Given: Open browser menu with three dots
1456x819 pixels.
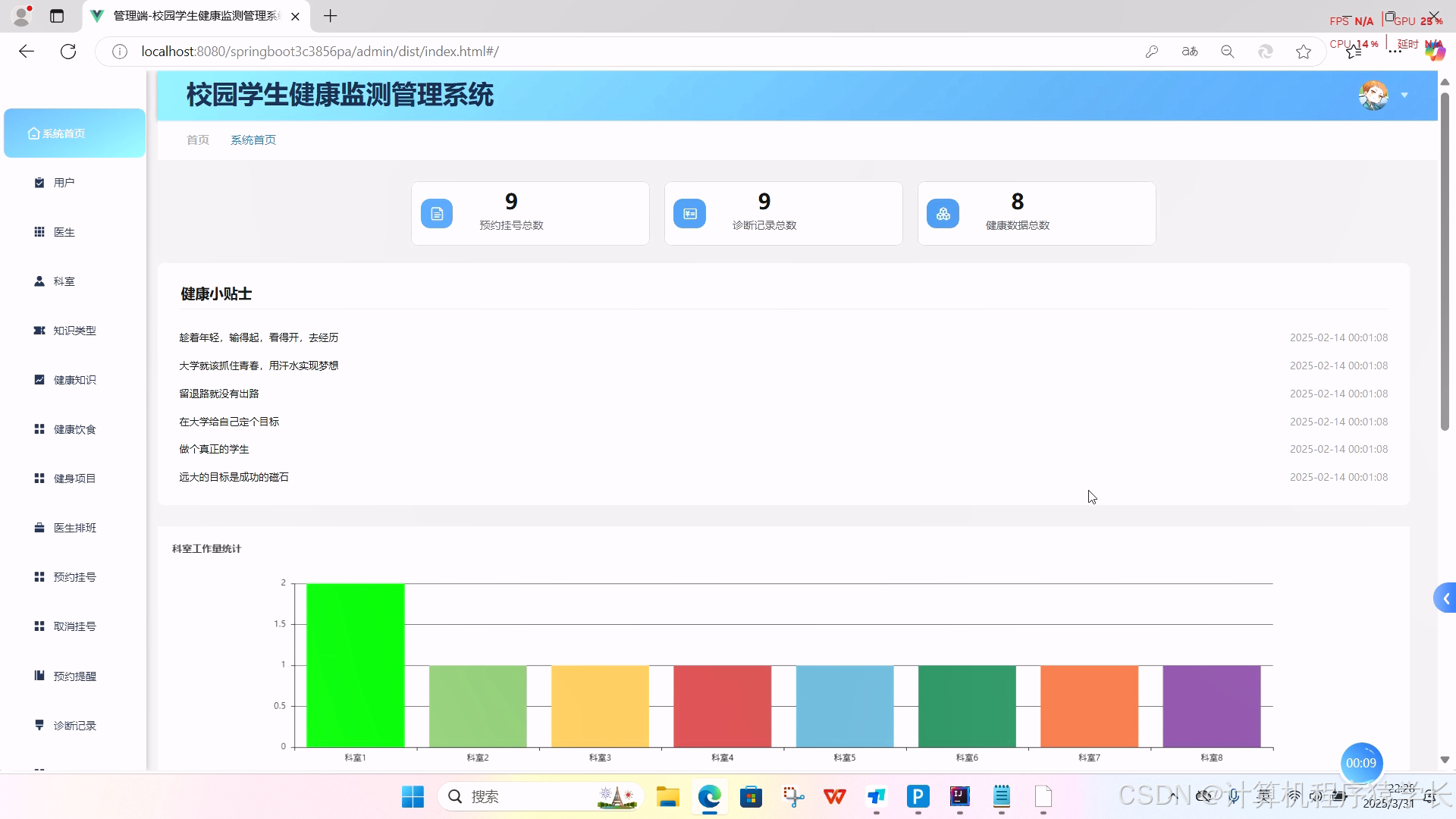Looking at the screenshot, I should pyautogui.click(x=1396, y=51).
